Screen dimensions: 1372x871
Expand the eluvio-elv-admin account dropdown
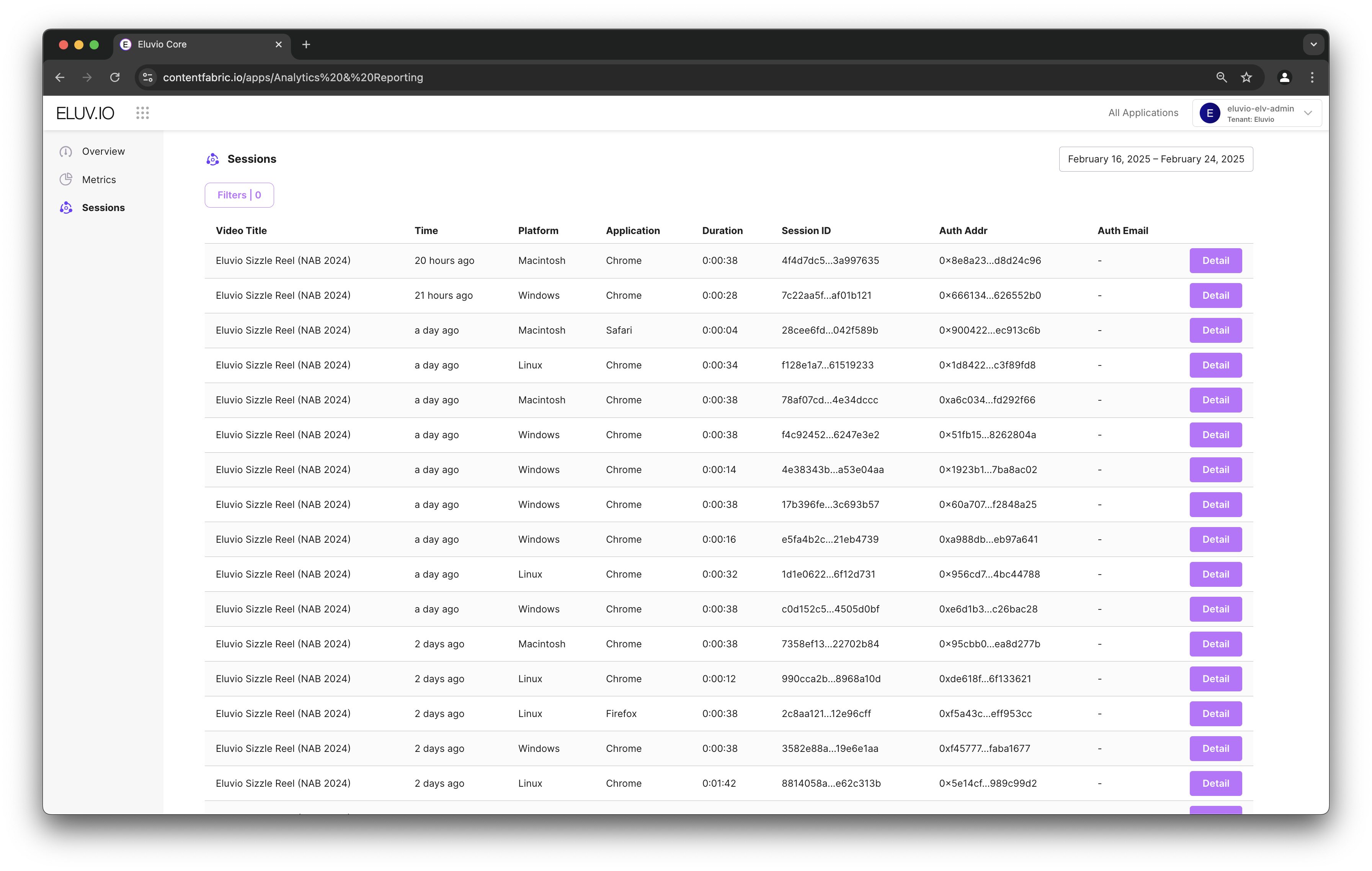(x=1308, y=113)
